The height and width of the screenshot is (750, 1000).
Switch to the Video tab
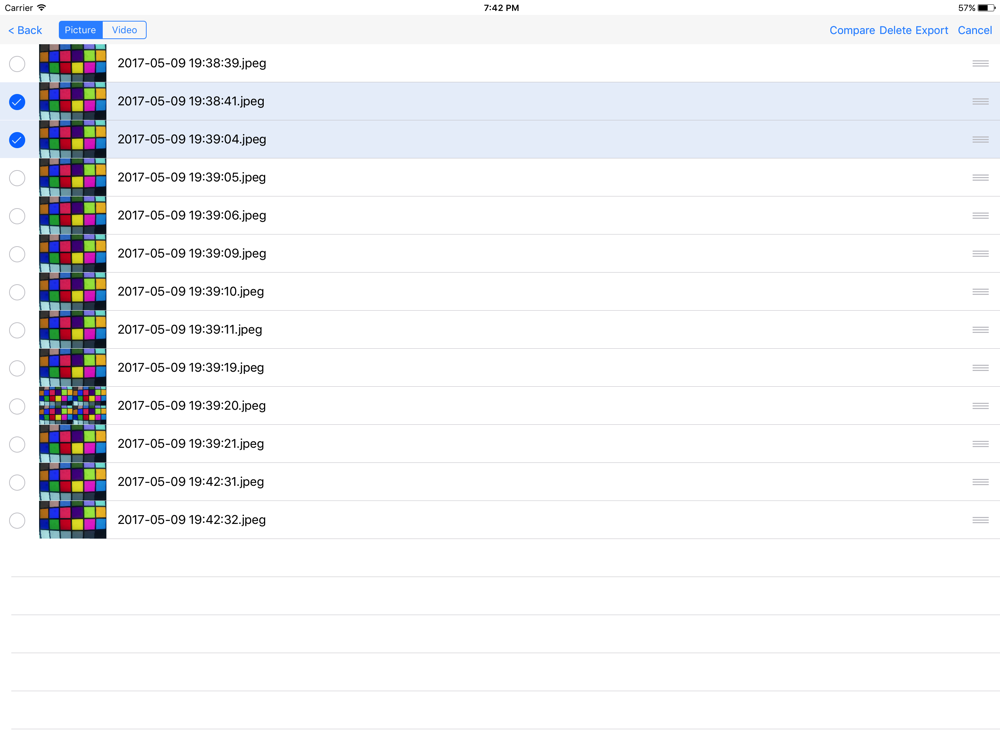(124, 30)
